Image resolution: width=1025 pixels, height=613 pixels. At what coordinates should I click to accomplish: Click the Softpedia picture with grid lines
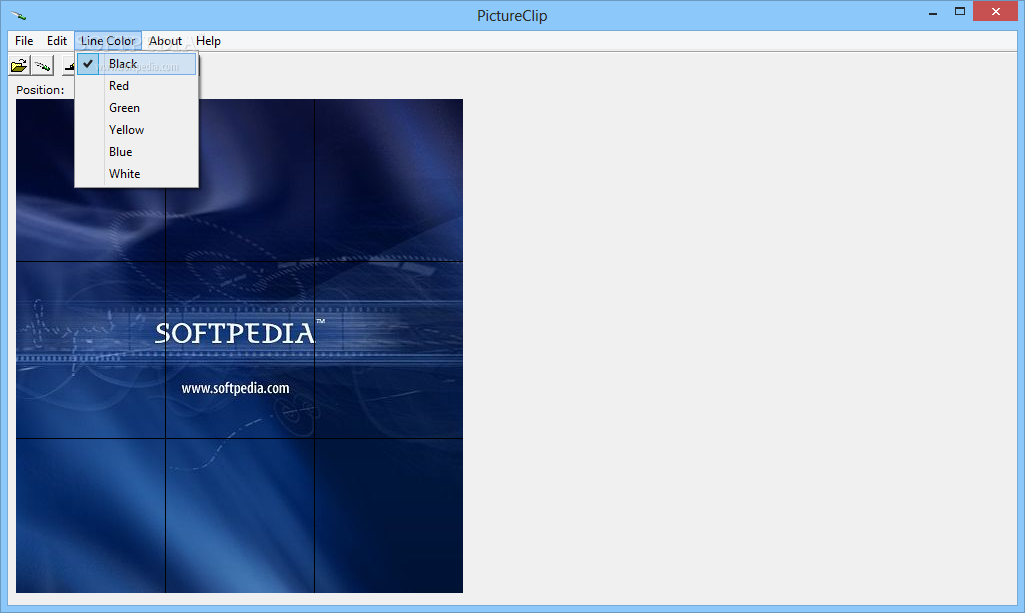click(x=239, y=346)
